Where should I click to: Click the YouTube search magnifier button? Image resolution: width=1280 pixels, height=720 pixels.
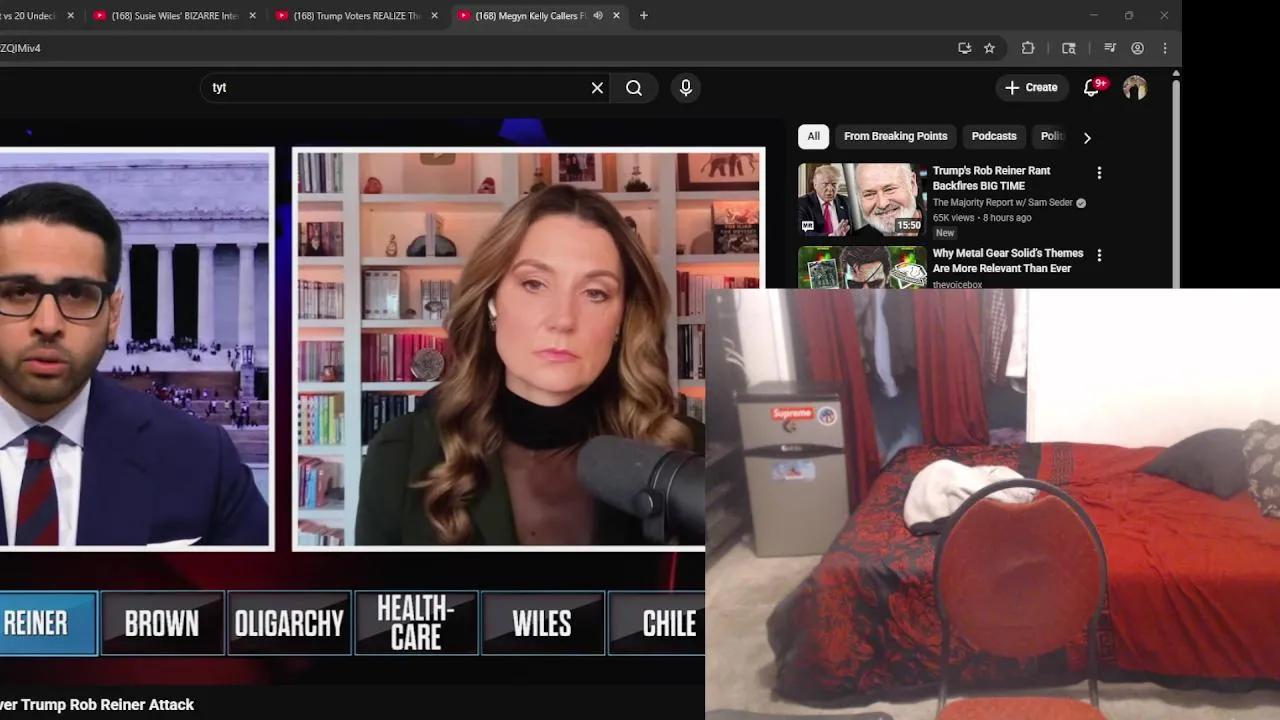[634, 88]
